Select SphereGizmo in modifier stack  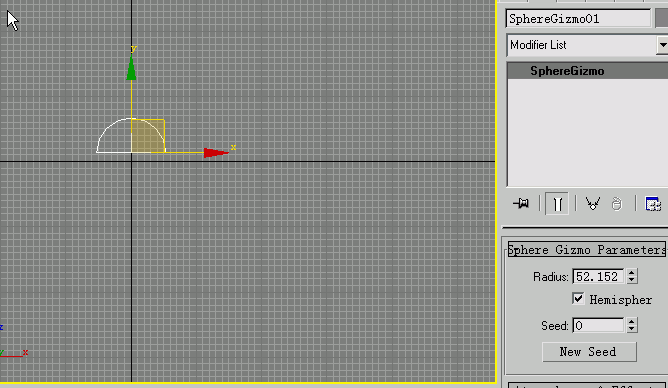[588, 71]
